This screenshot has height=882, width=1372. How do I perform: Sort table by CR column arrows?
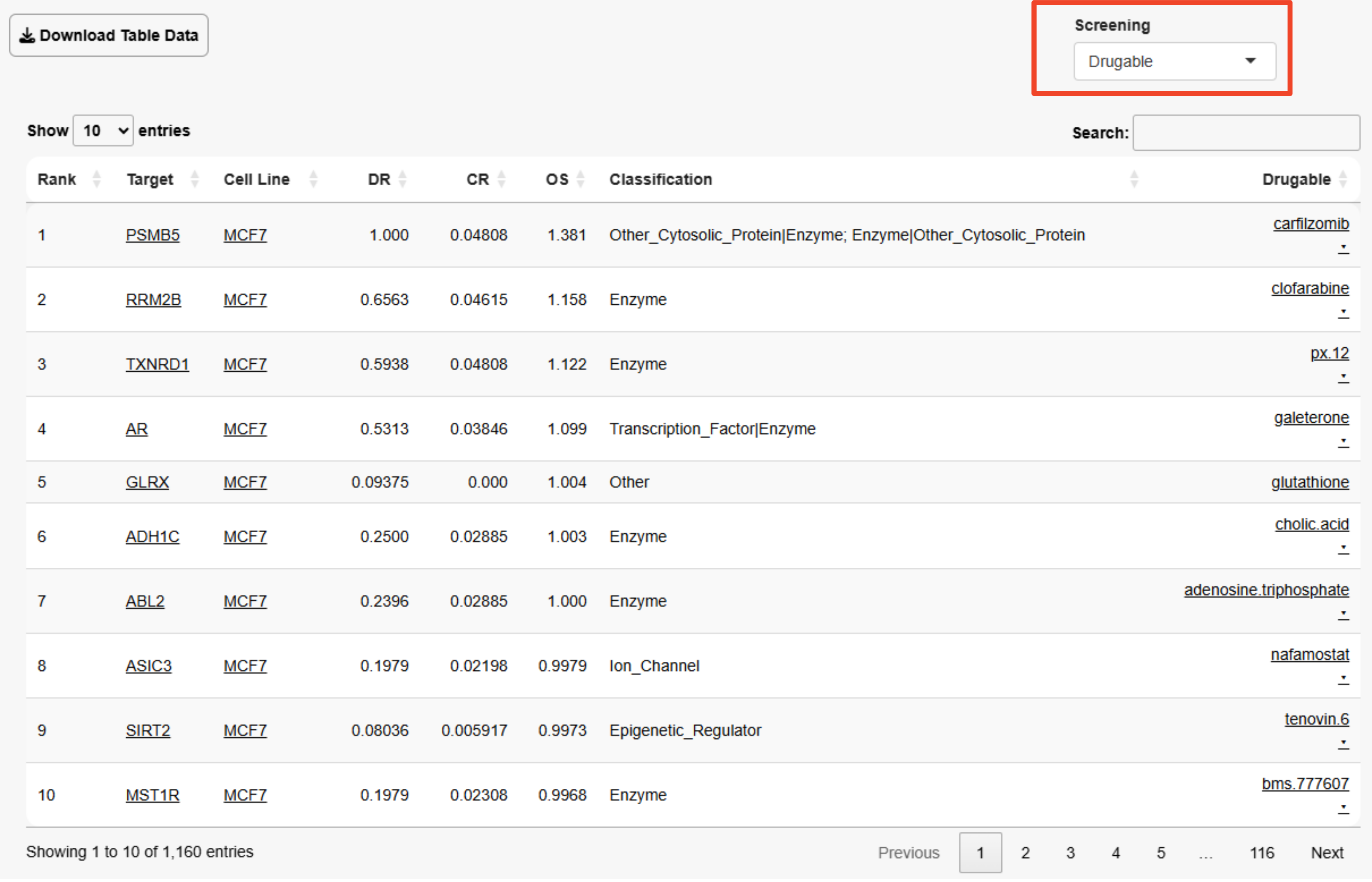[502, 179]
